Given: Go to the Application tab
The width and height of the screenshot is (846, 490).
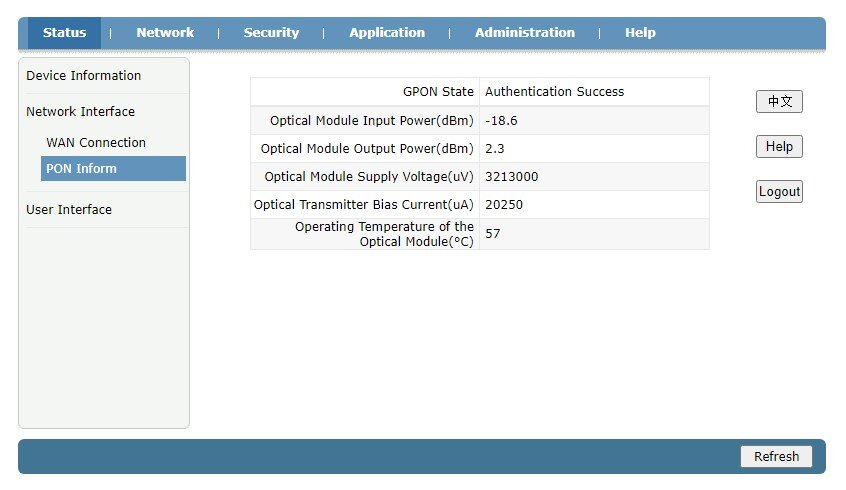Looking at the screenshot, I should point(387,33).
